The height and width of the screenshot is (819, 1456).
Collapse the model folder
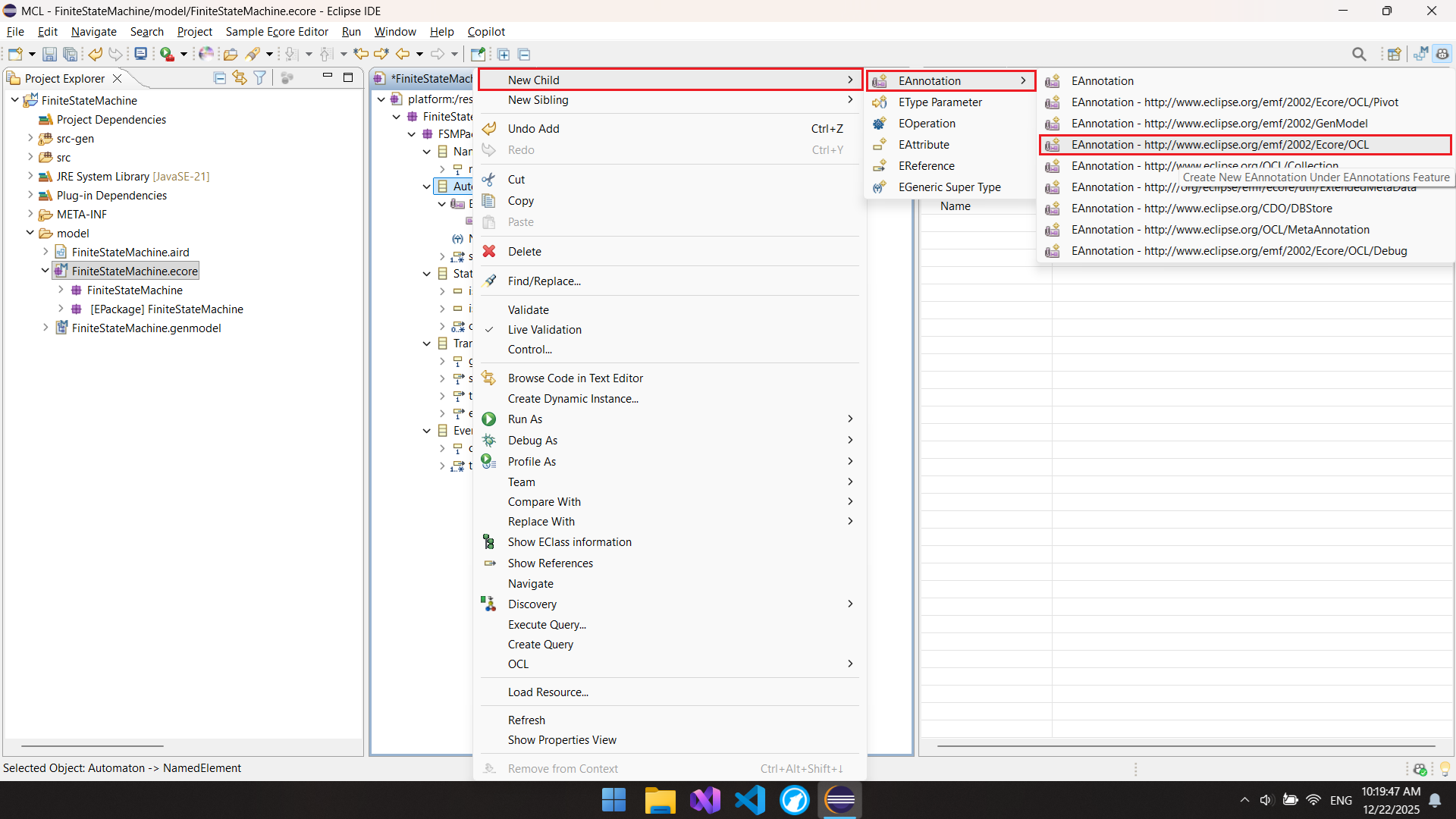coord(30,233)
